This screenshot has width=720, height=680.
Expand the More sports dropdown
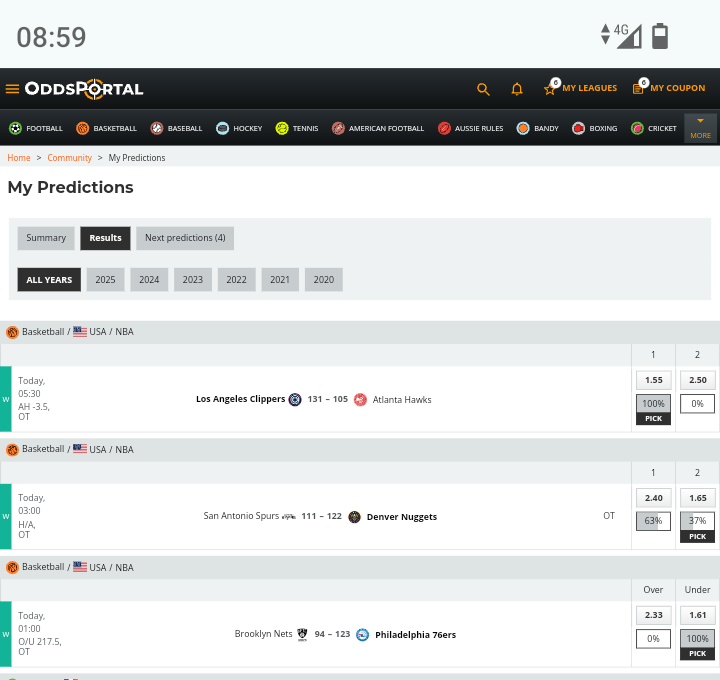[x=700, y=128]
